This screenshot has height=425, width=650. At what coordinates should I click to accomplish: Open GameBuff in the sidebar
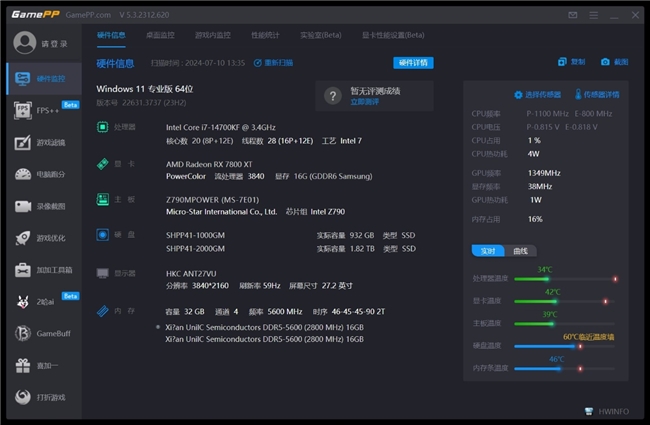click(44, 333)
